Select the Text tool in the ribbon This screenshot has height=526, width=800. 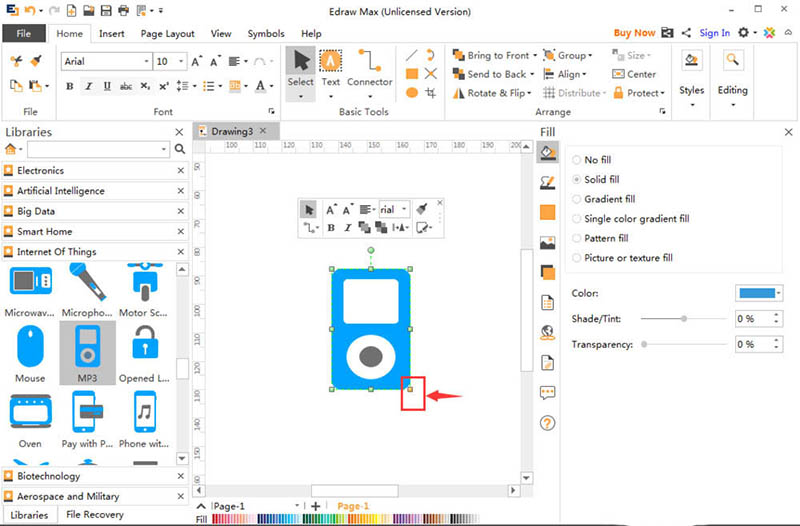pyautogui.click(x=330, y=68)
